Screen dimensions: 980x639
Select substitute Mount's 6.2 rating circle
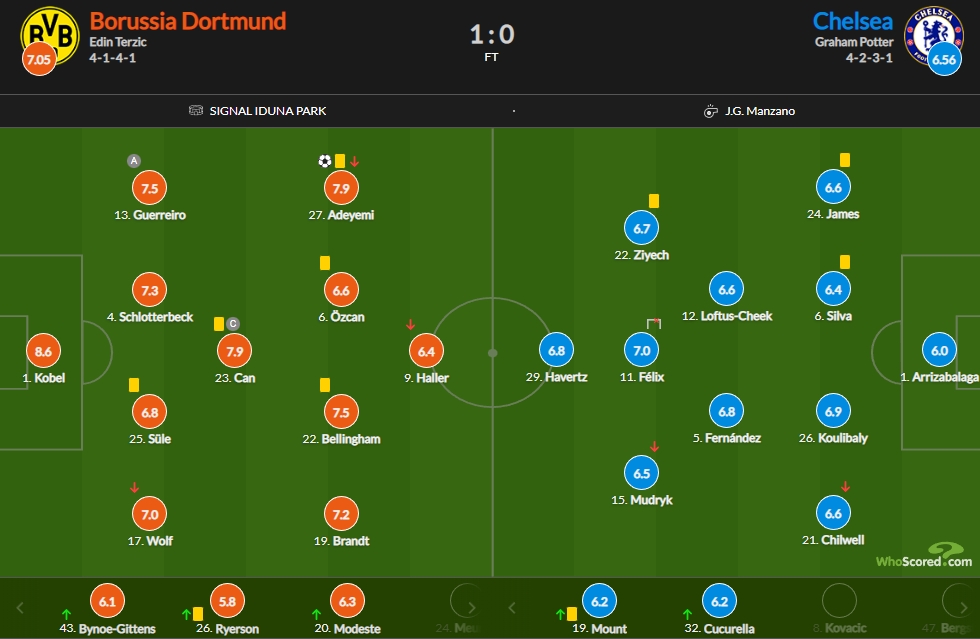click(599, 601)
